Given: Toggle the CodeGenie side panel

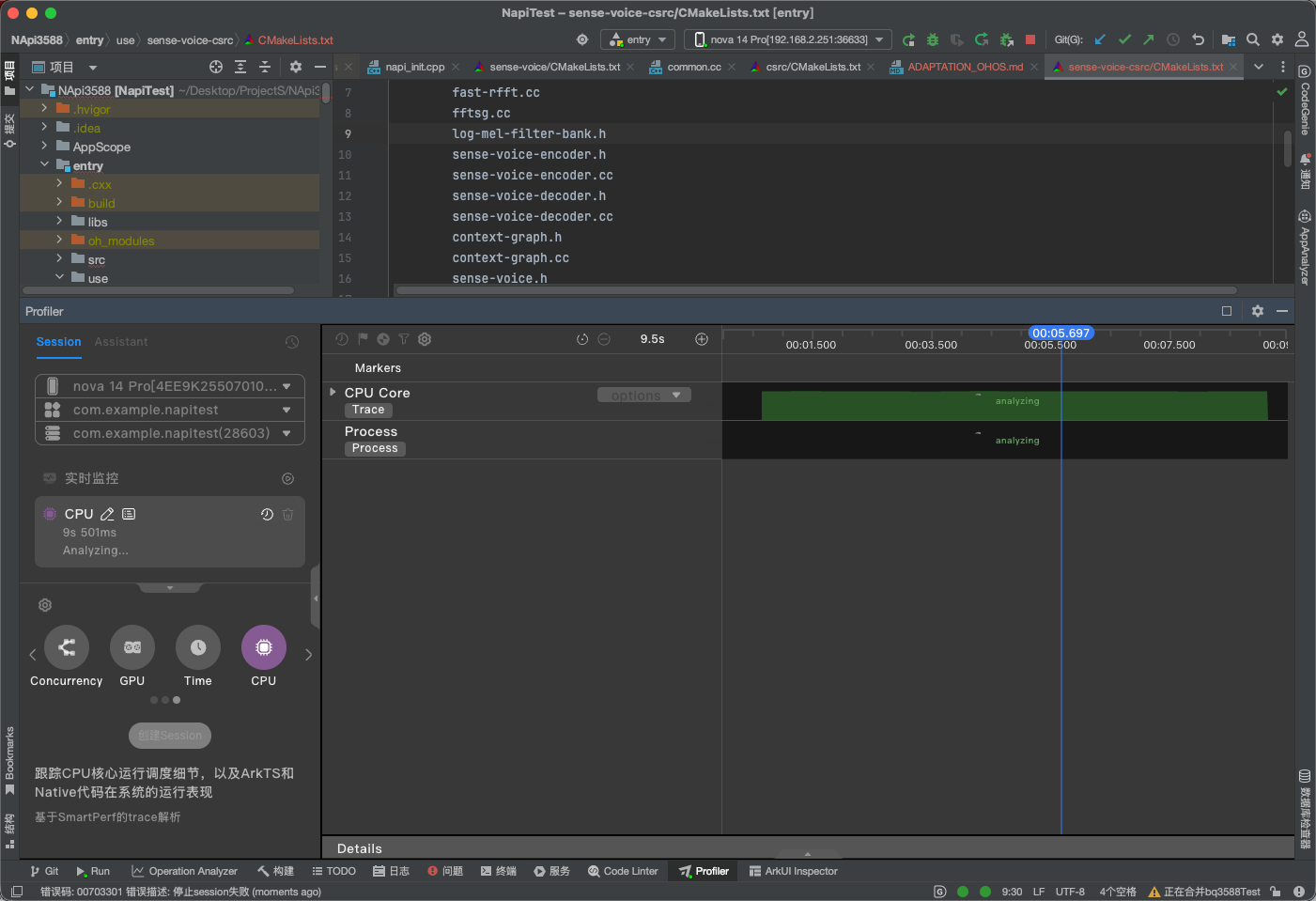Looking at the screenshot, I should click(x=1305, y=101).
